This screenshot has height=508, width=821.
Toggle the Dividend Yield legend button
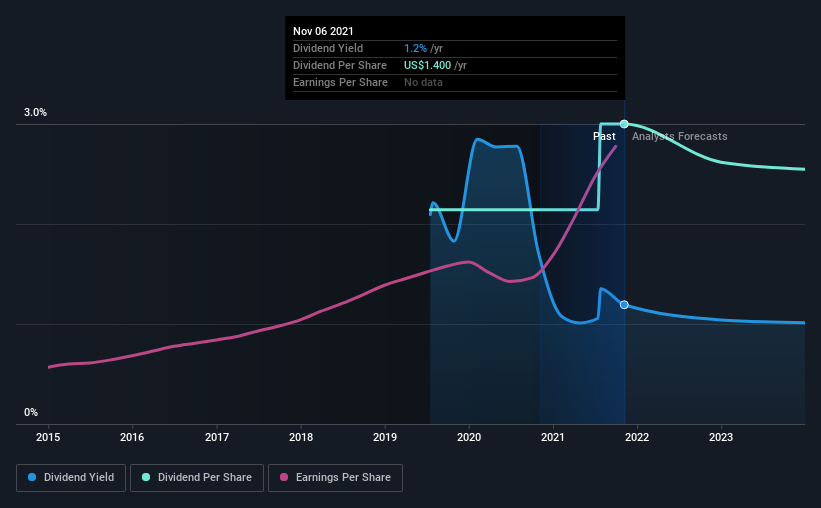click(71, 478)
